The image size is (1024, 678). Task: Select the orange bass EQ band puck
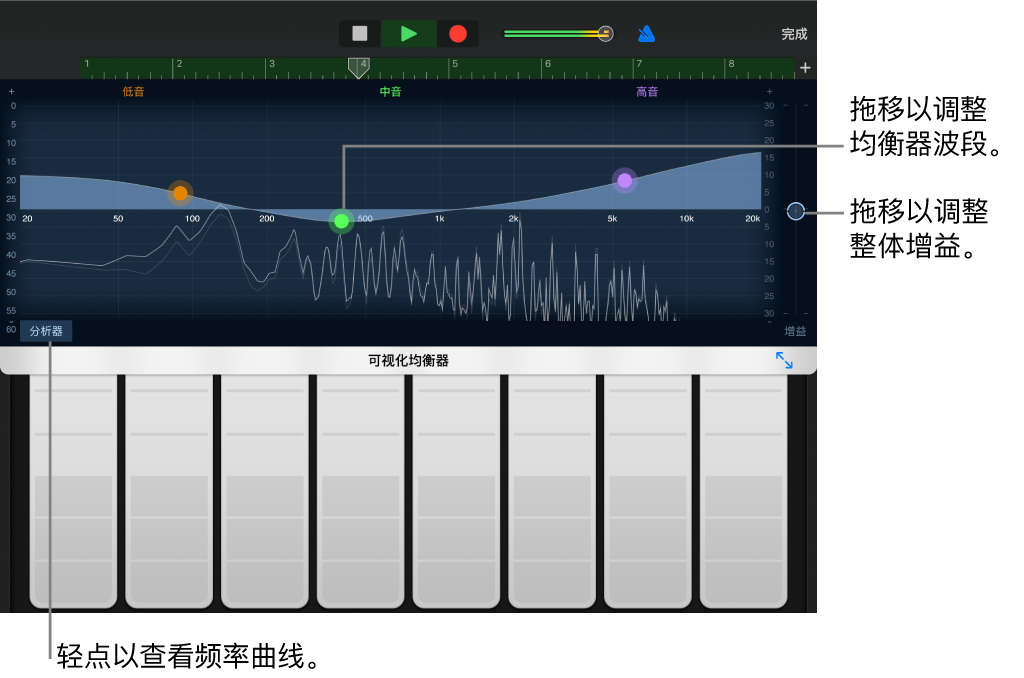(x=180, y=193)
